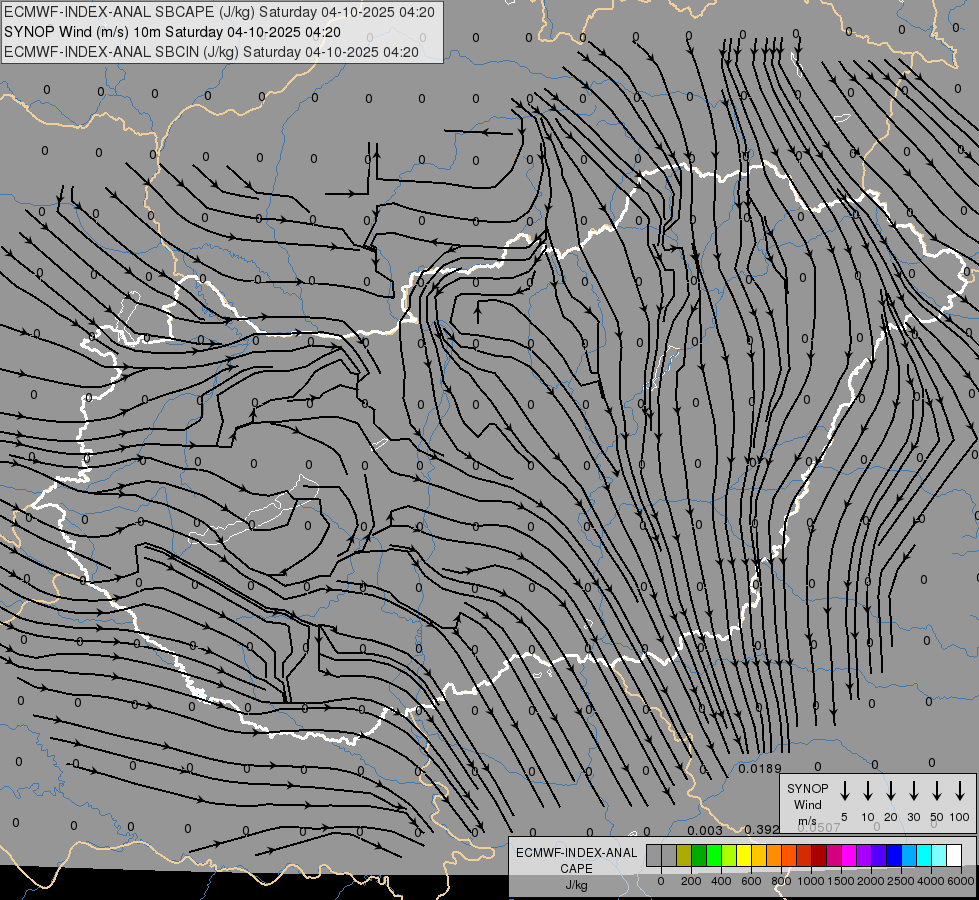The height and width of the screenshot is (900, 979).
Task: Click the wind legend speed value 30
Action: 913,817
